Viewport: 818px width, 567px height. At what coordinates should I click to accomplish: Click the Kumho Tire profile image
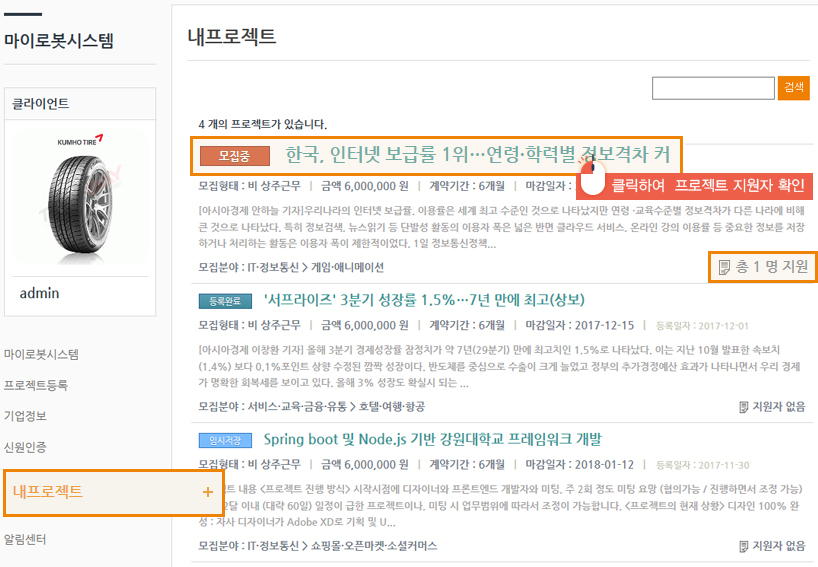pos(79,195)
